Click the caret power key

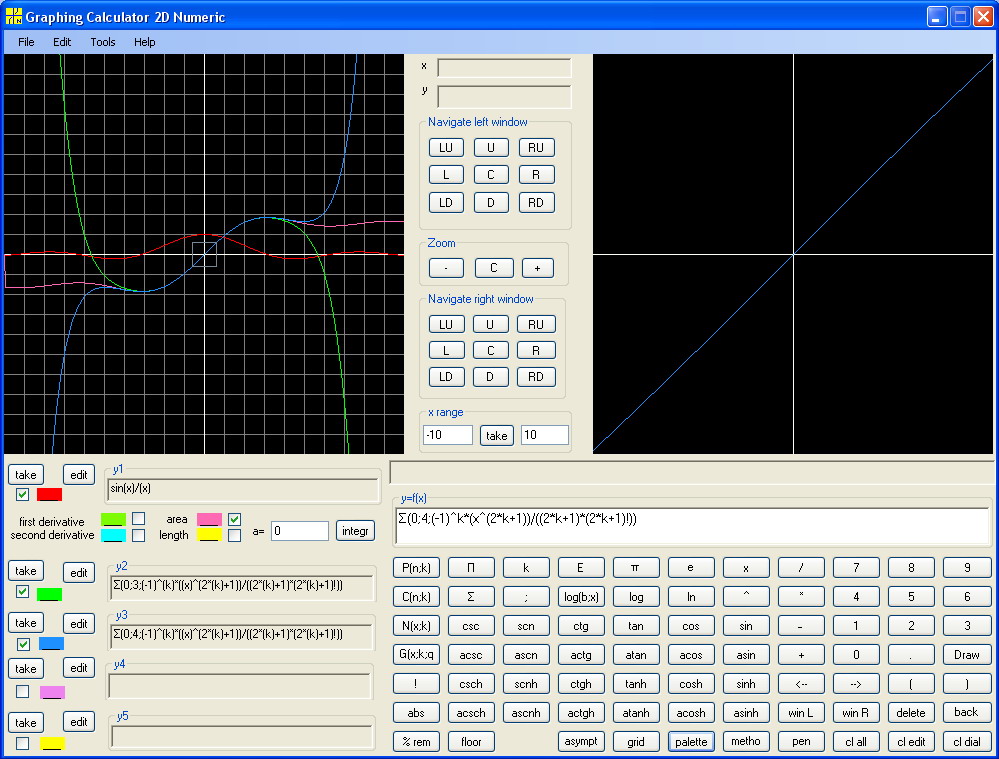click(746, 596)
